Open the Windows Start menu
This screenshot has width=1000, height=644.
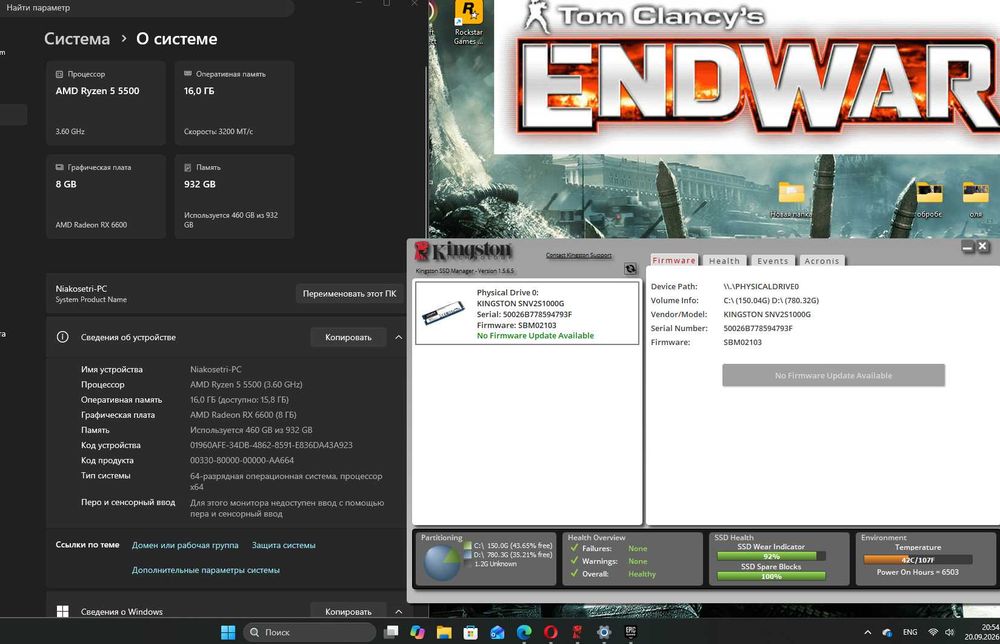(x=228, y=632)
